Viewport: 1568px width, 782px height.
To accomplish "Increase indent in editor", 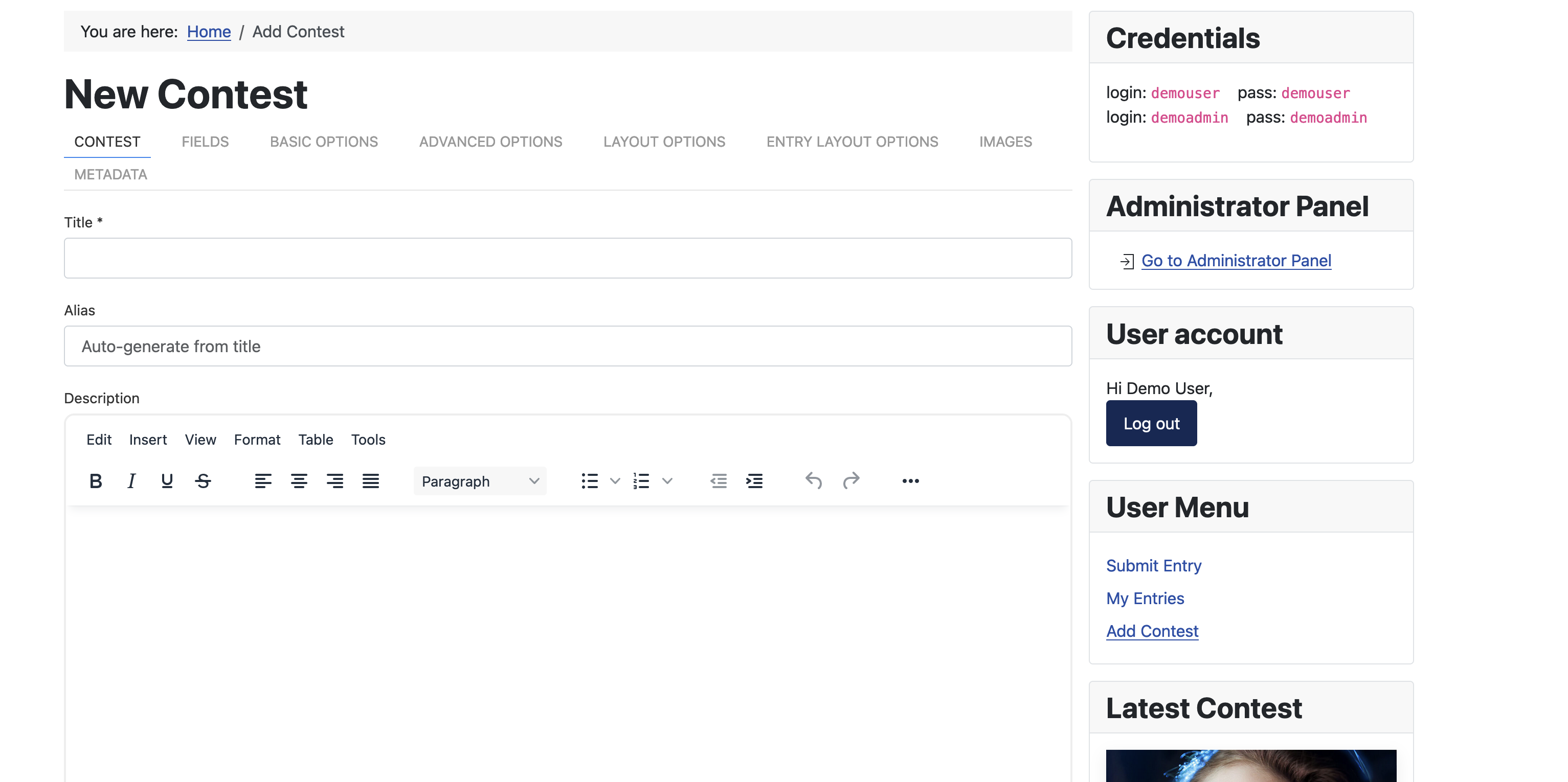I will point(755,481).
